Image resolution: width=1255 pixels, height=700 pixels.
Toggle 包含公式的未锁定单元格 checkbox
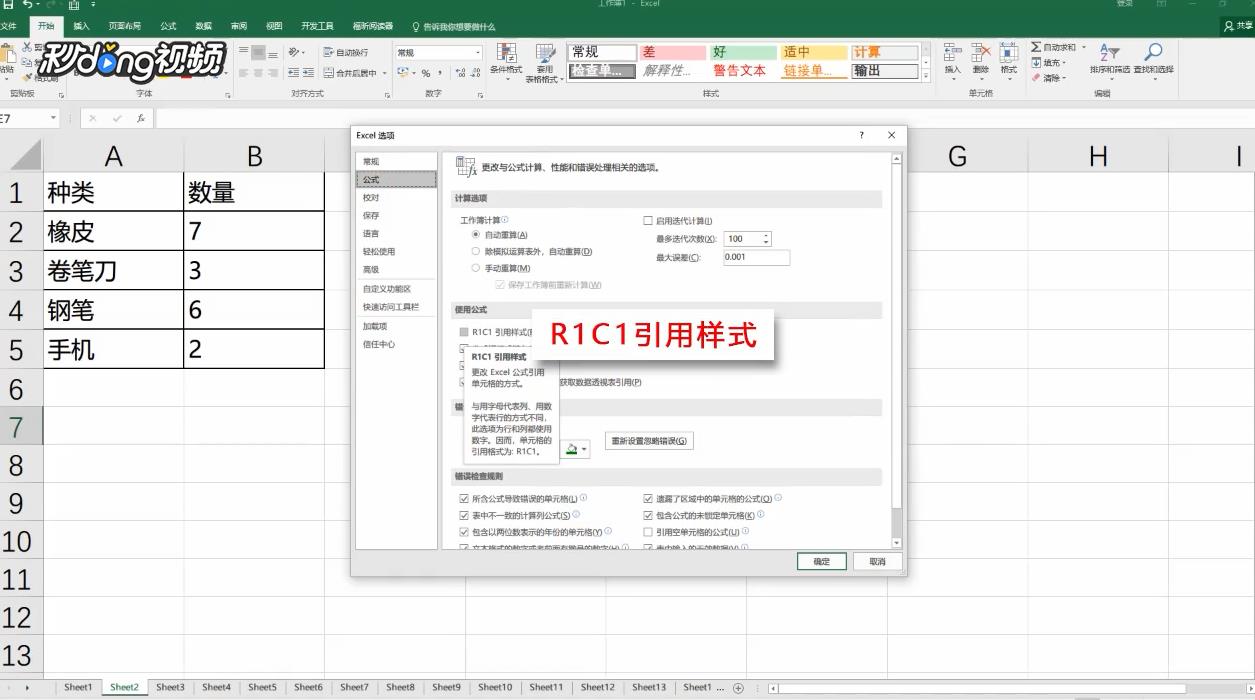point(648,515)
